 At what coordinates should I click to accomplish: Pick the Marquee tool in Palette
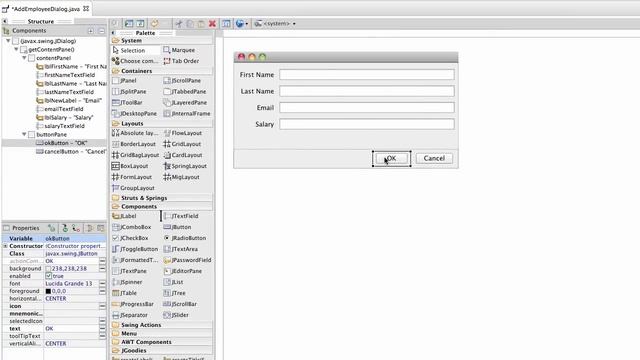coord(179,50)
